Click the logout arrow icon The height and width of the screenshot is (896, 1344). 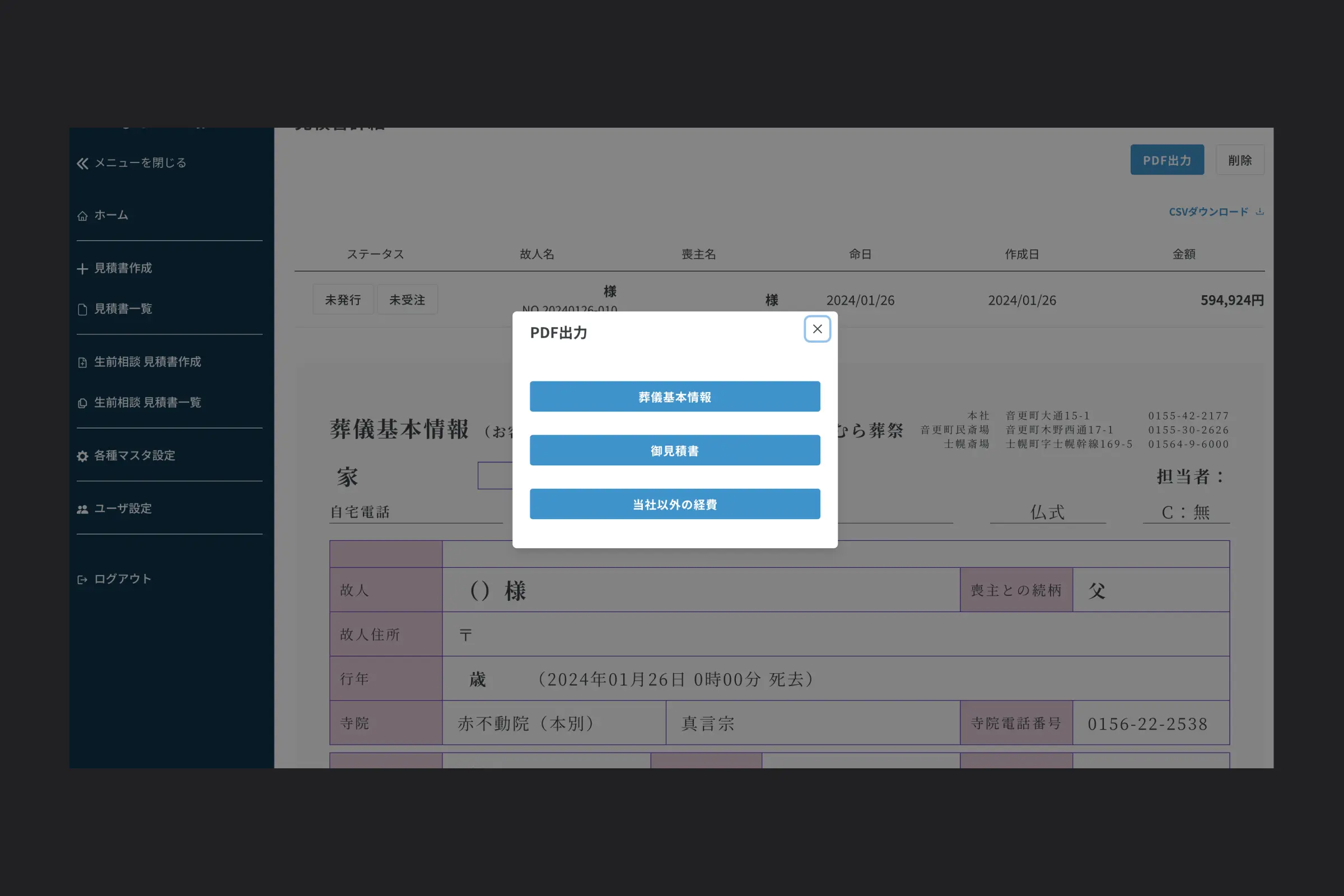pyautogui.click(x=82, y=580)
